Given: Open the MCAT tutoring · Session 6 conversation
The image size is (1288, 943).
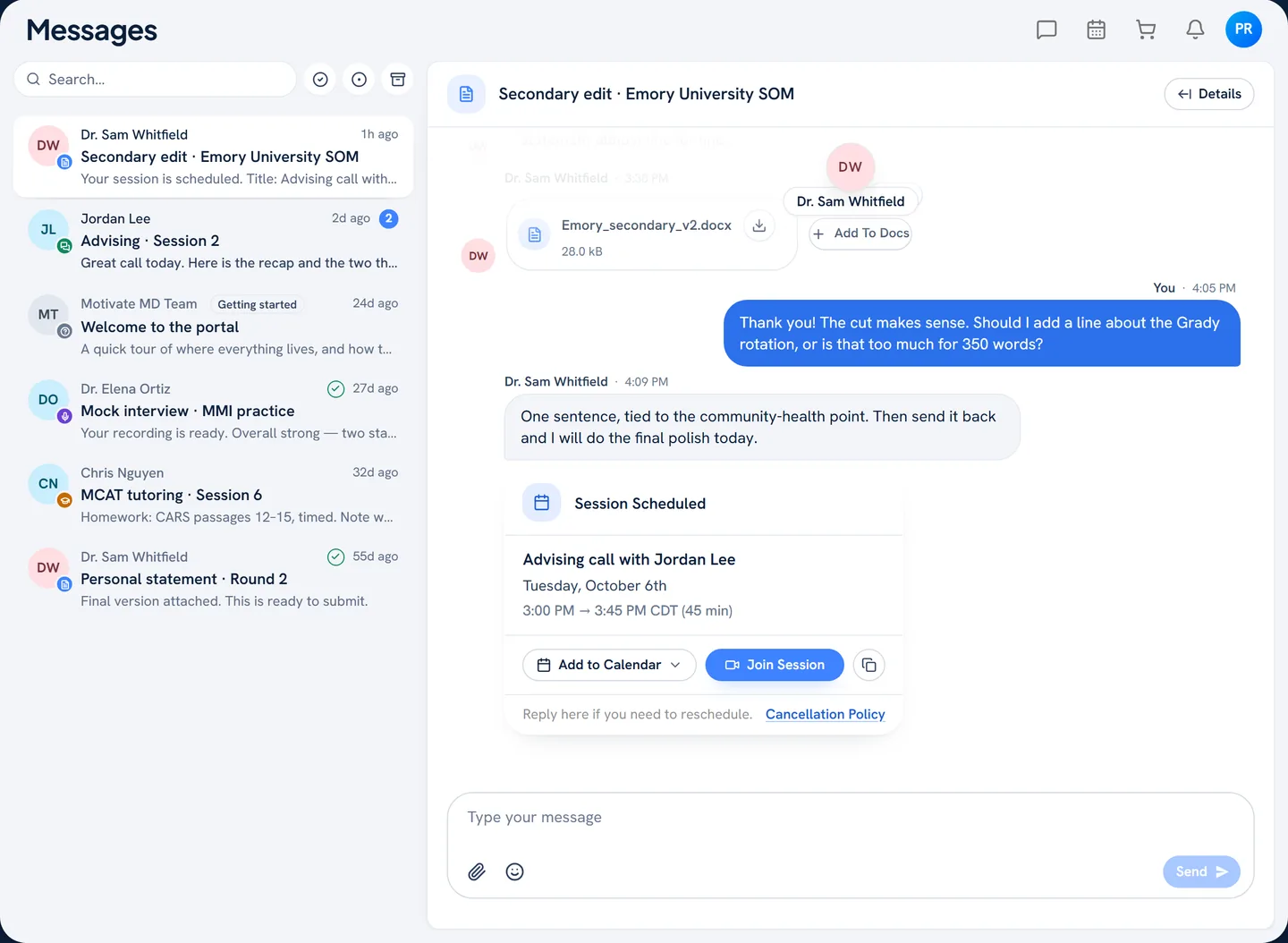Looking at the screenshot, I should 213,495.
